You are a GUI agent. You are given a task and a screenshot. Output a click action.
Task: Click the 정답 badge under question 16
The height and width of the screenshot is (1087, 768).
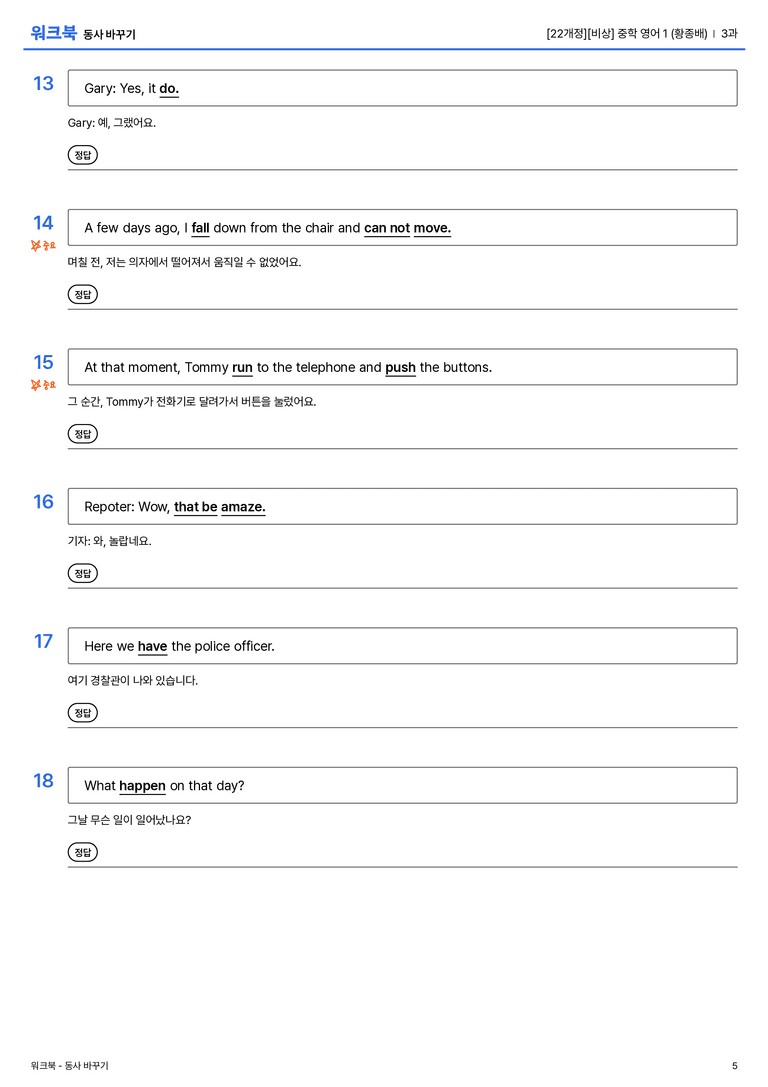click(82, 573)
